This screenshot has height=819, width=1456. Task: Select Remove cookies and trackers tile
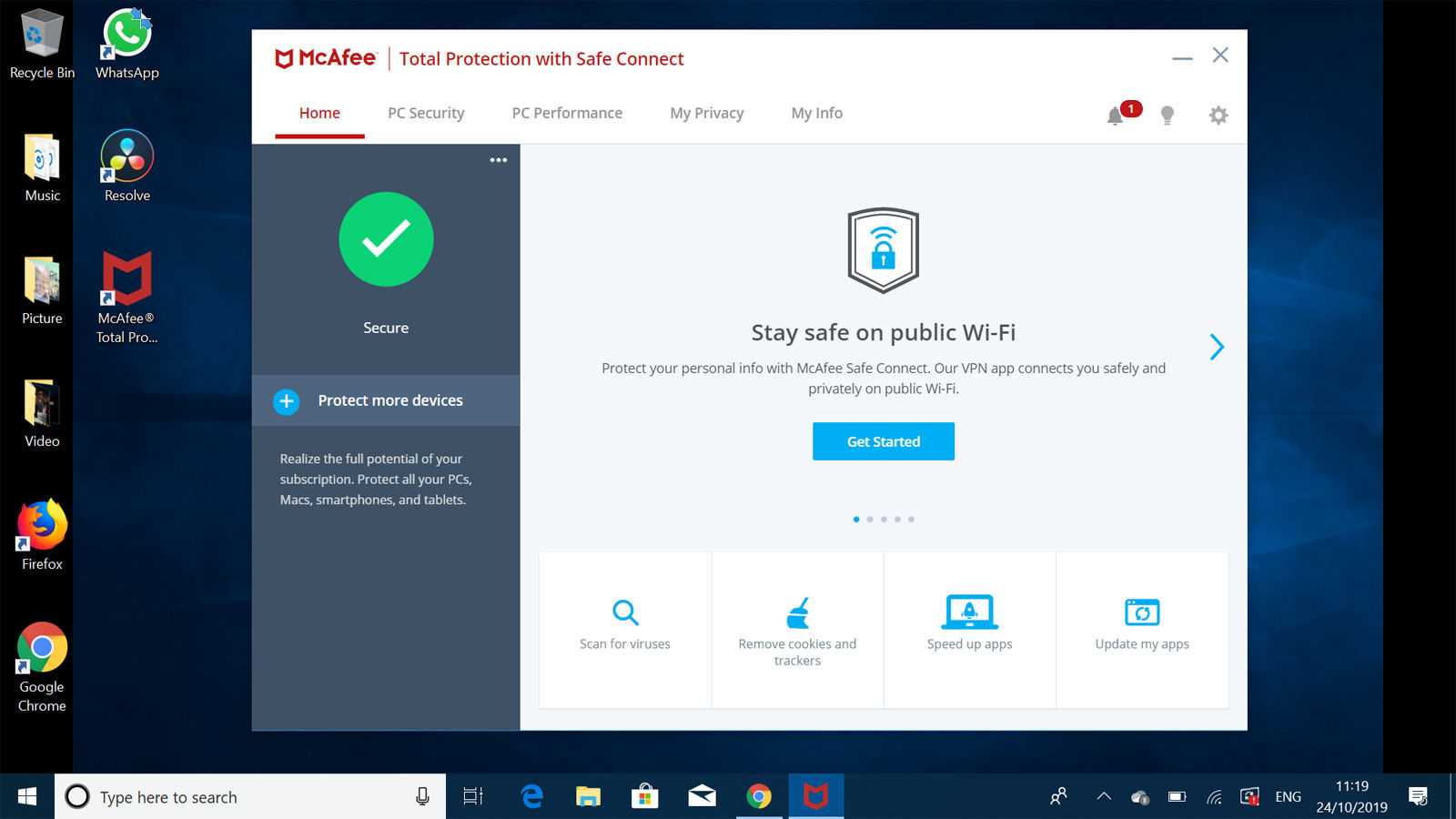[x=797, y=630]
